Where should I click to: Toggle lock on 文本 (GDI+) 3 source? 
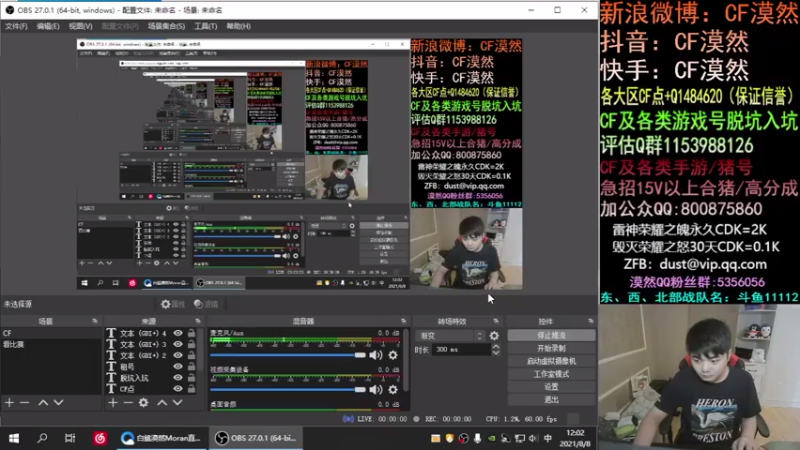tap(191, 344)
